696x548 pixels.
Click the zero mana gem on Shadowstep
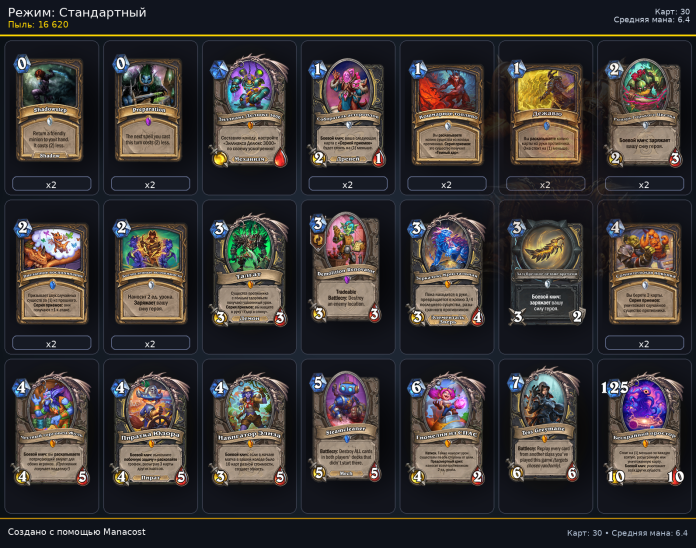22,64
